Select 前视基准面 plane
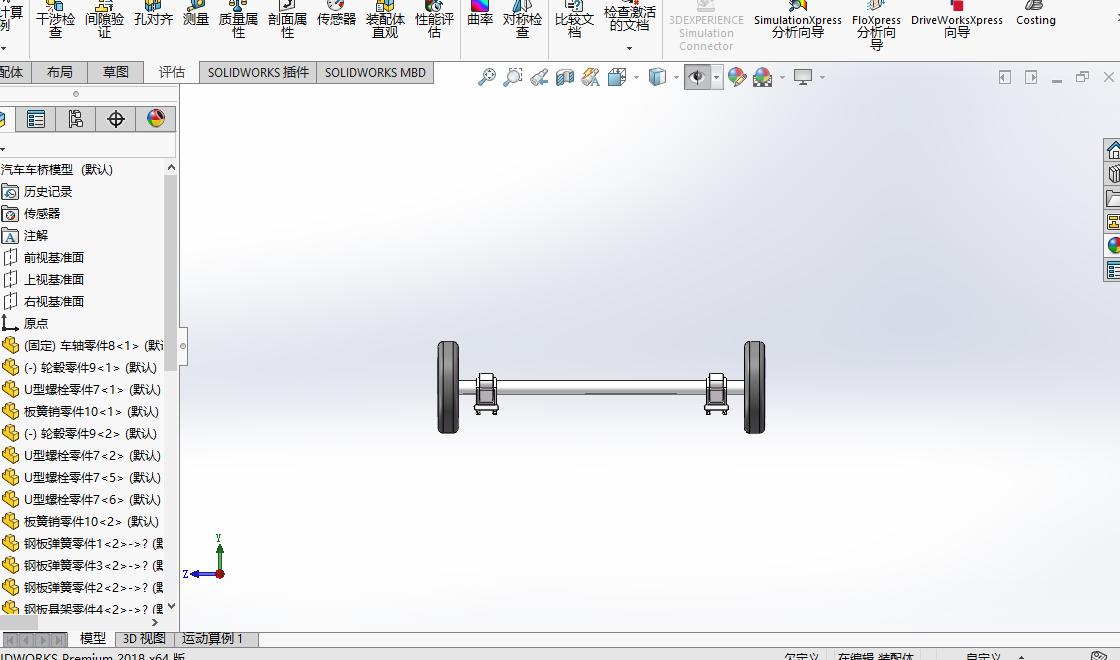Screen dimensions: 1120x660 [54, 257]
